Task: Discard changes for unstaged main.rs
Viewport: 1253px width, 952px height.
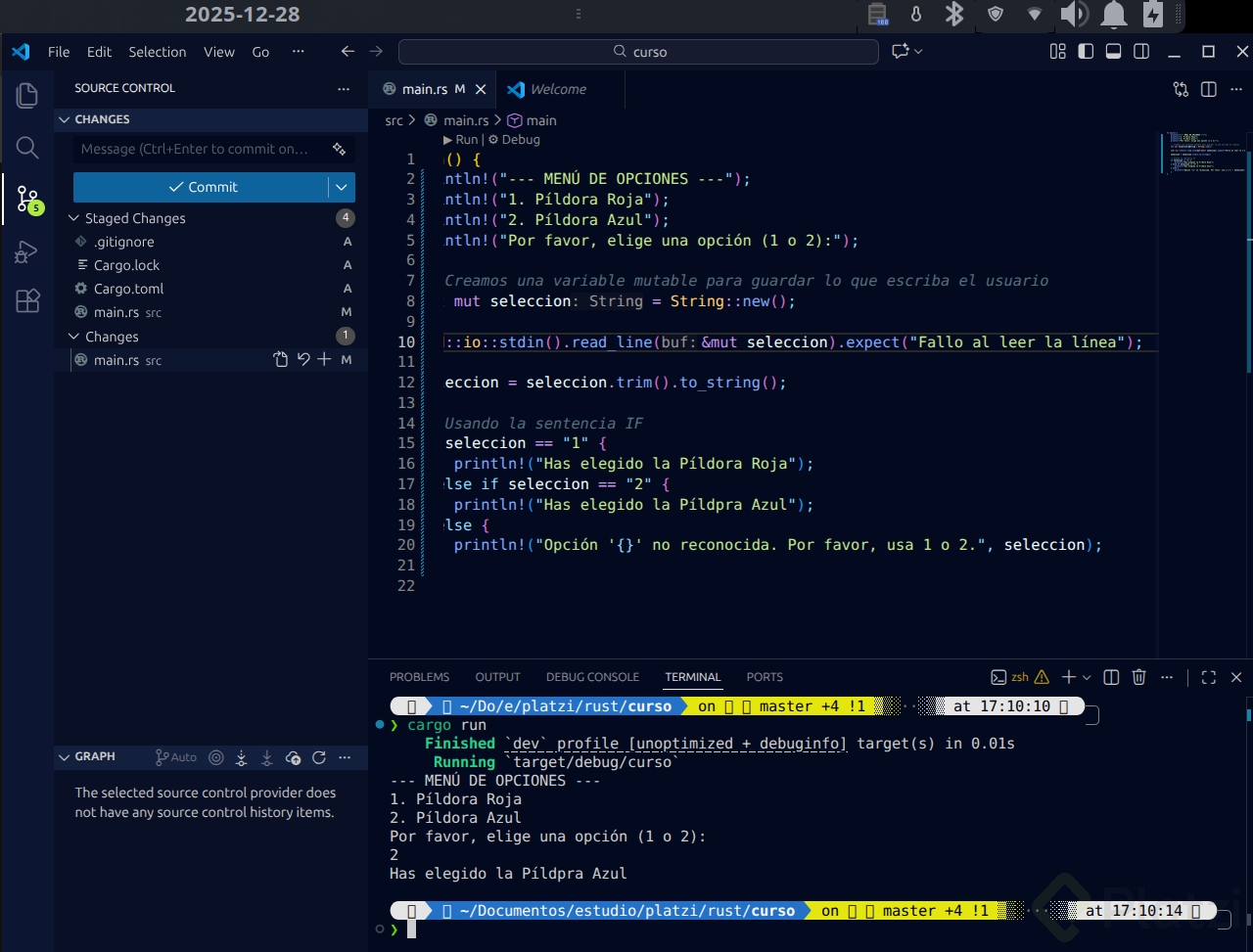Action: tap(303, 360)
